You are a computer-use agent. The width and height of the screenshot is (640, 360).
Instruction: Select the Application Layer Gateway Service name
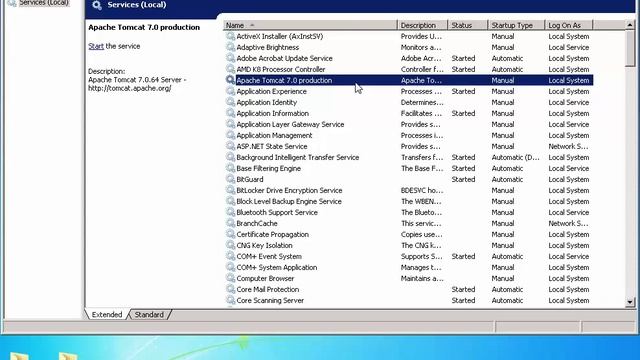290,124
